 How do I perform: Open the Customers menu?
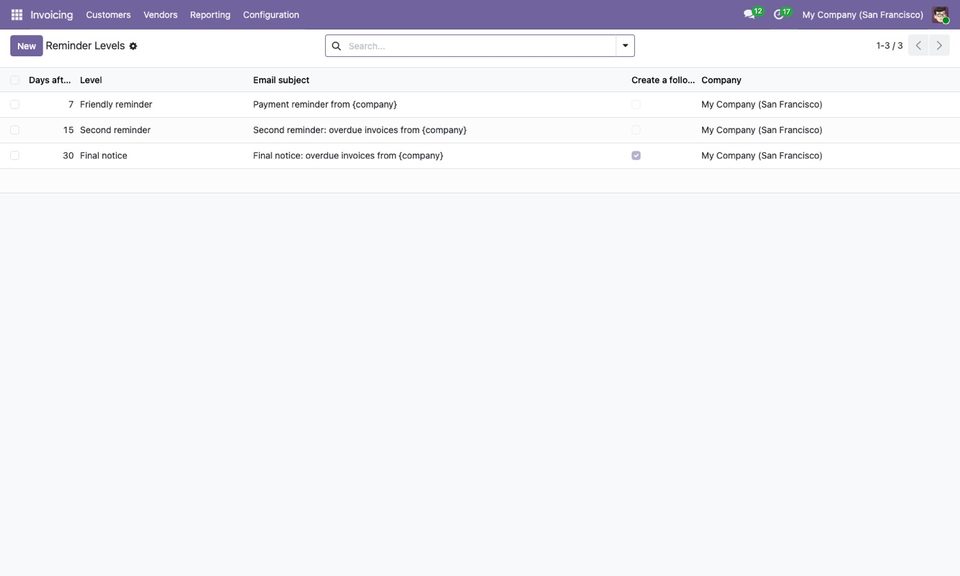click(x=108, y=15)
